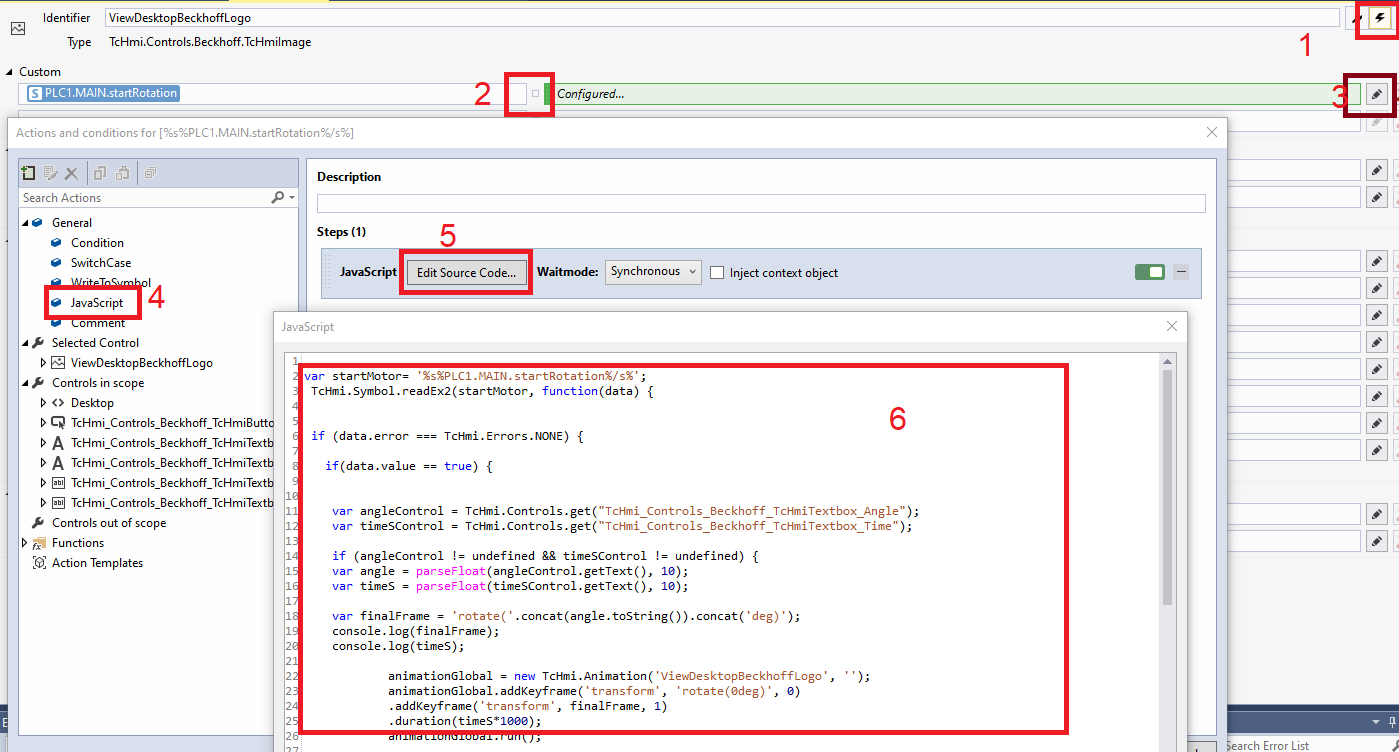Toggle the green step enable switch
The image size is (1399, 752).
click(x=1150, y=272)
